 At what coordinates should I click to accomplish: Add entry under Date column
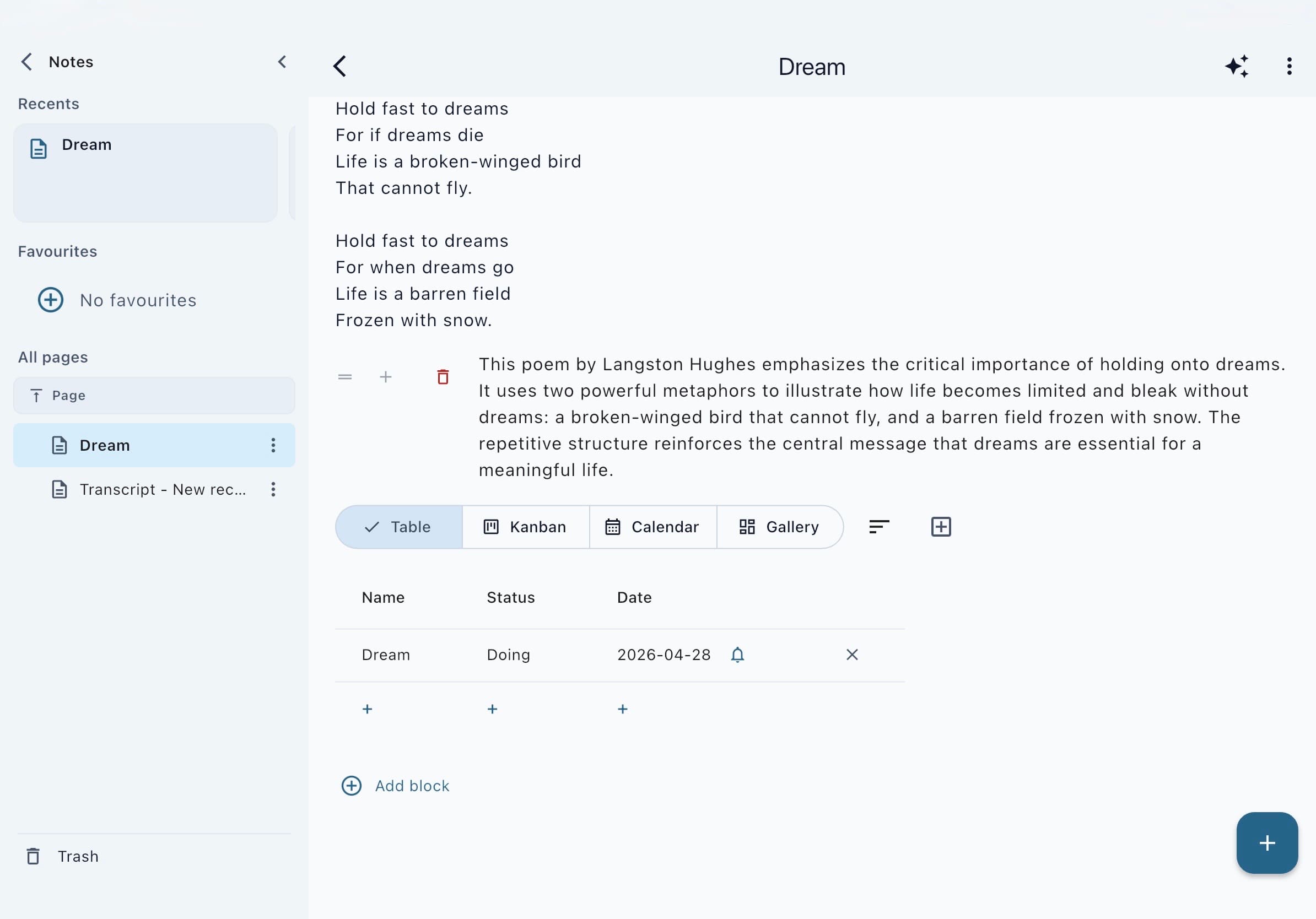click(623, 709)
